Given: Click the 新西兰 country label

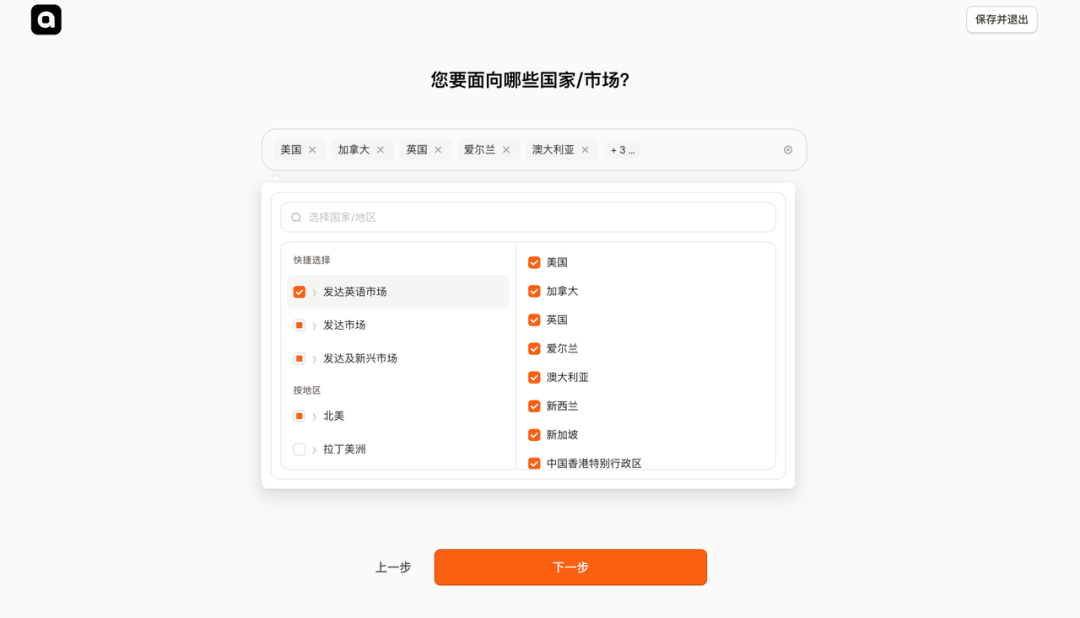Looking at the screenshot, I should coord(562,406).
